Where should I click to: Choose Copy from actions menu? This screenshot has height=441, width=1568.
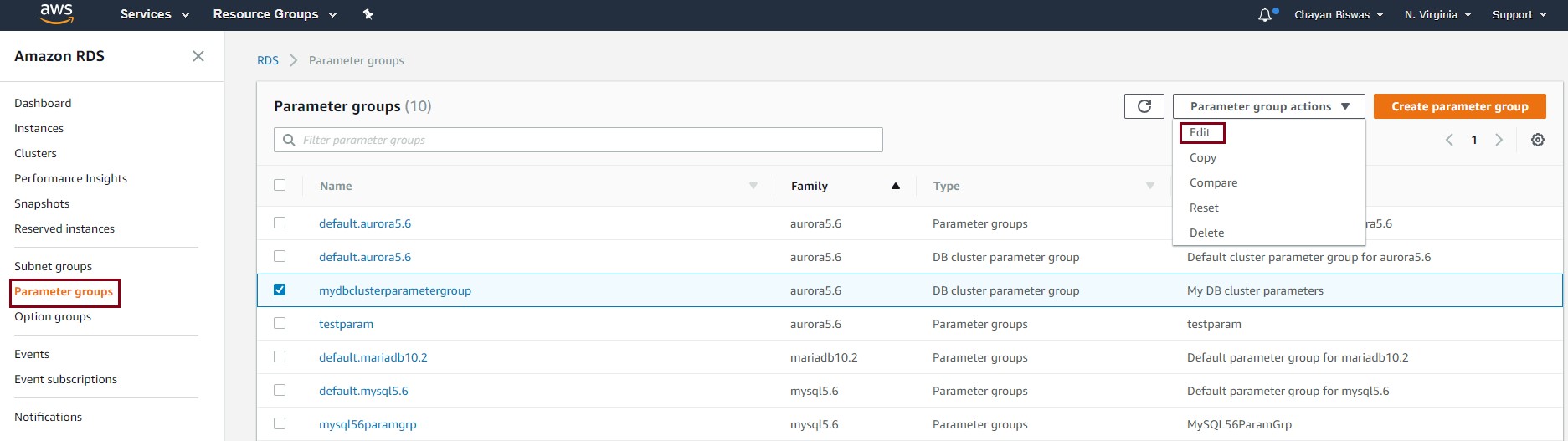[x=1203, y=157]
